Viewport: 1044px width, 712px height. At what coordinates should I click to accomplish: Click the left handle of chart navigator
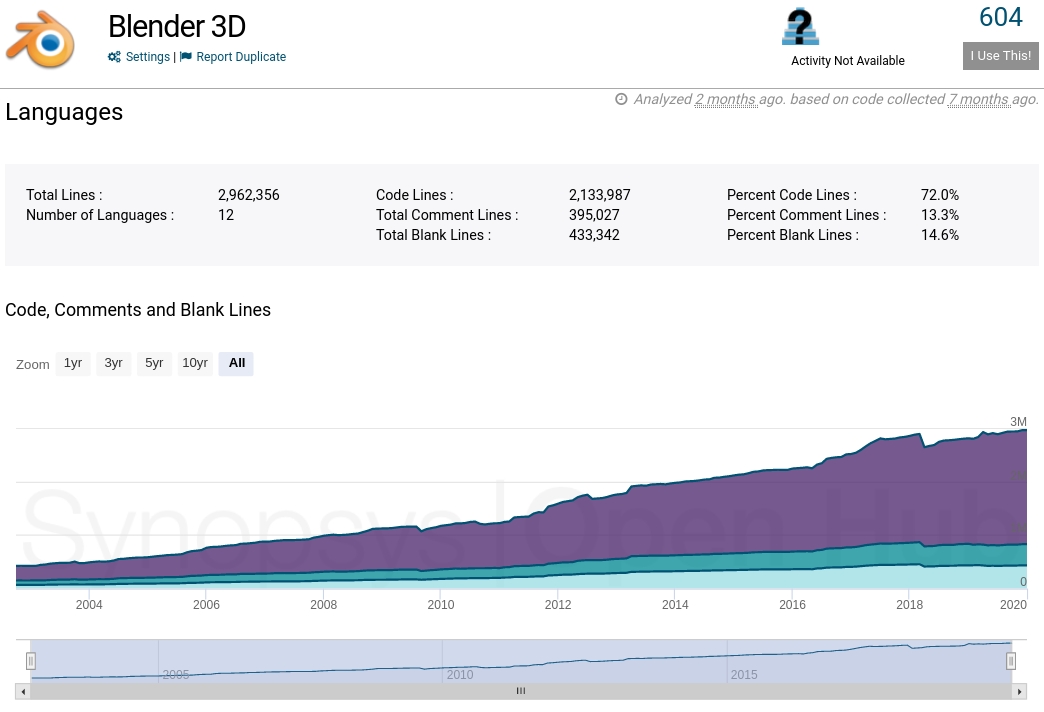pos(31,661)
